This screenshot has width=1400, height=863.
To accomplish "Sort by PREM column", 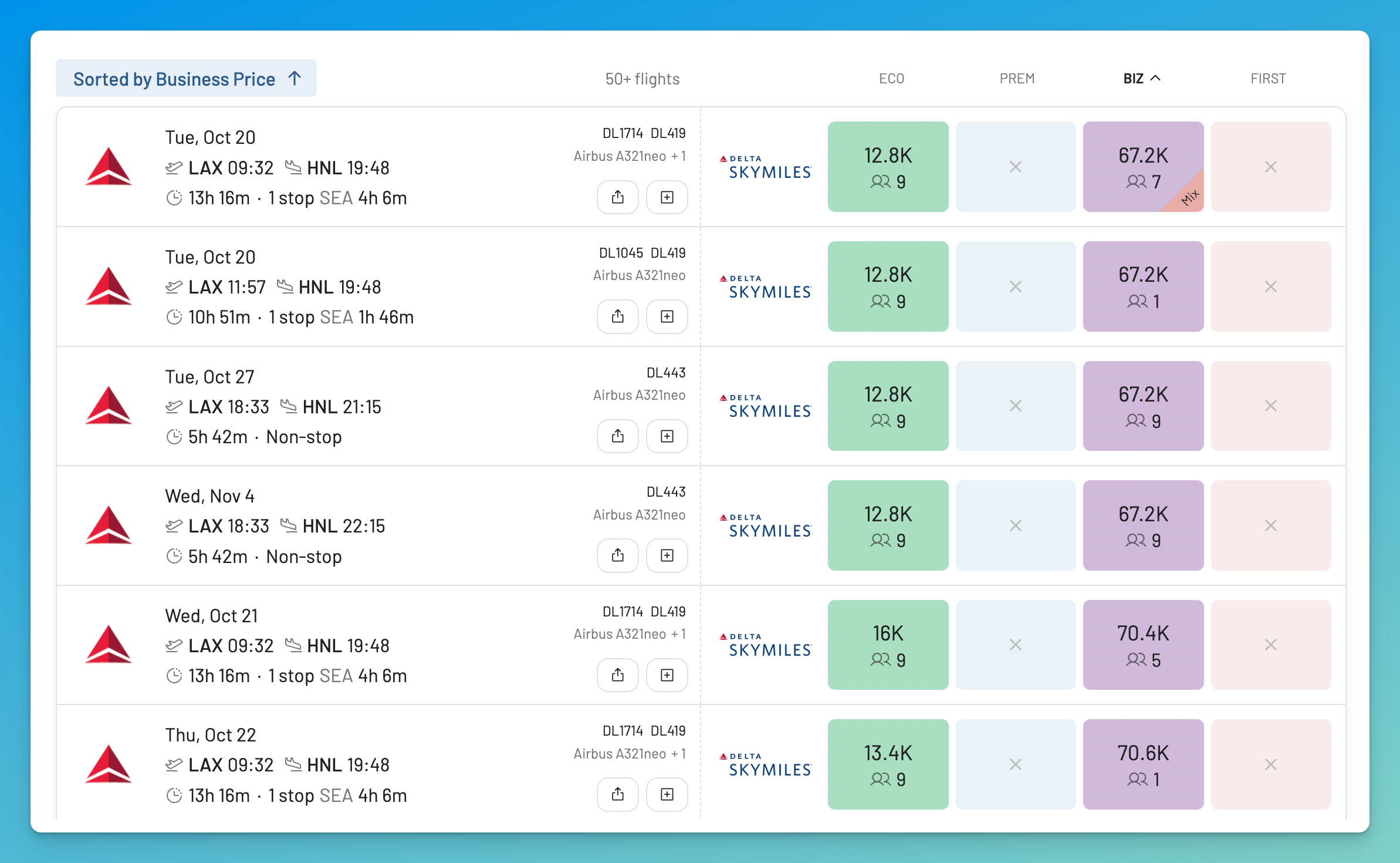I will 1017,79.
